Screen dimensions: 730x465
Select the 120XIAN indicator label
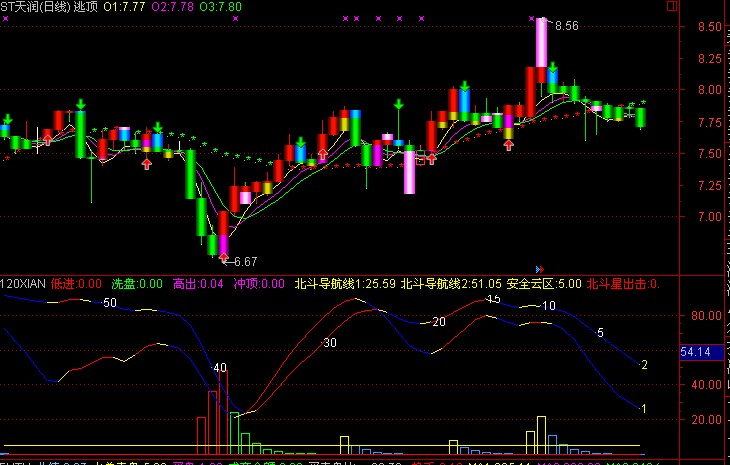point(25,284)
